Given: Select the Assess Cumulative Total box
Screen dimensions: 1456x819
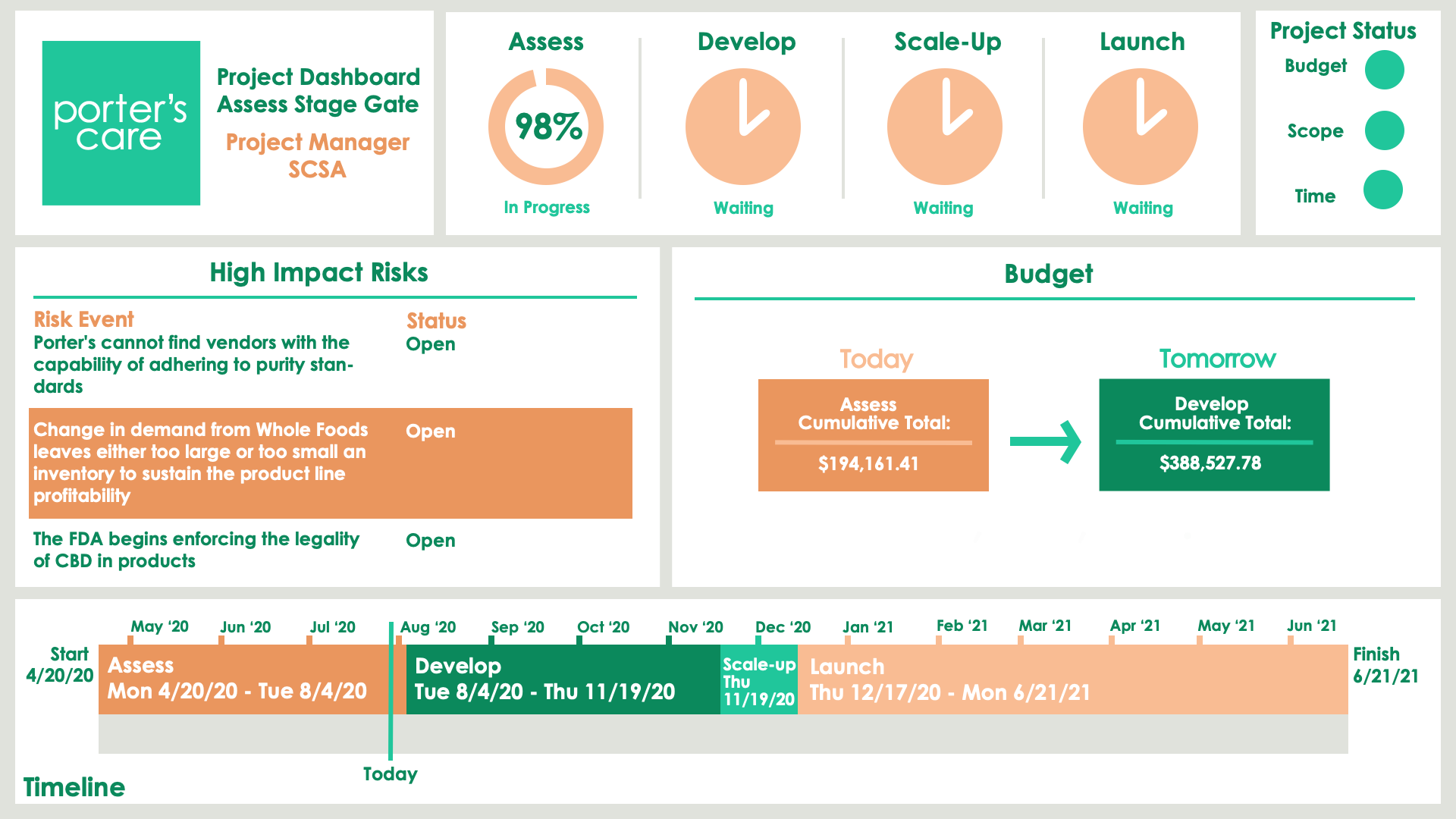Looking at the screenshot, I should 873,435.
